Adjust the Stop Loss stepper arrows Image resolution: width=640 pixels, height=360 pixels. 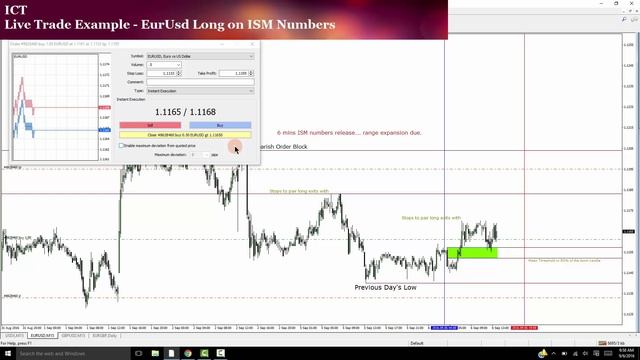tap(179, 73)
